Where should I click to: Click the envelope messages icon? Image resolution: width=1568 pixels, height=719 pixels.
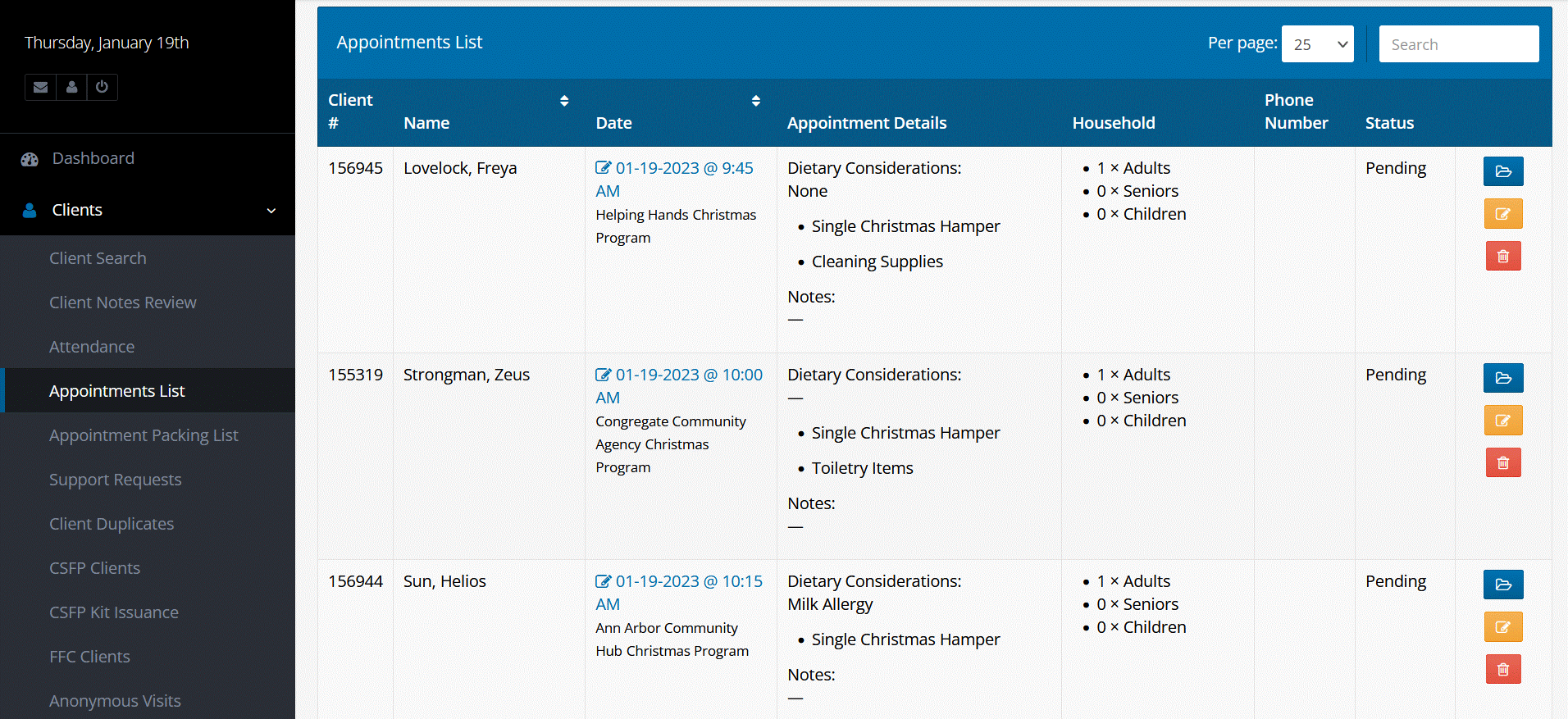pos(40,87)
